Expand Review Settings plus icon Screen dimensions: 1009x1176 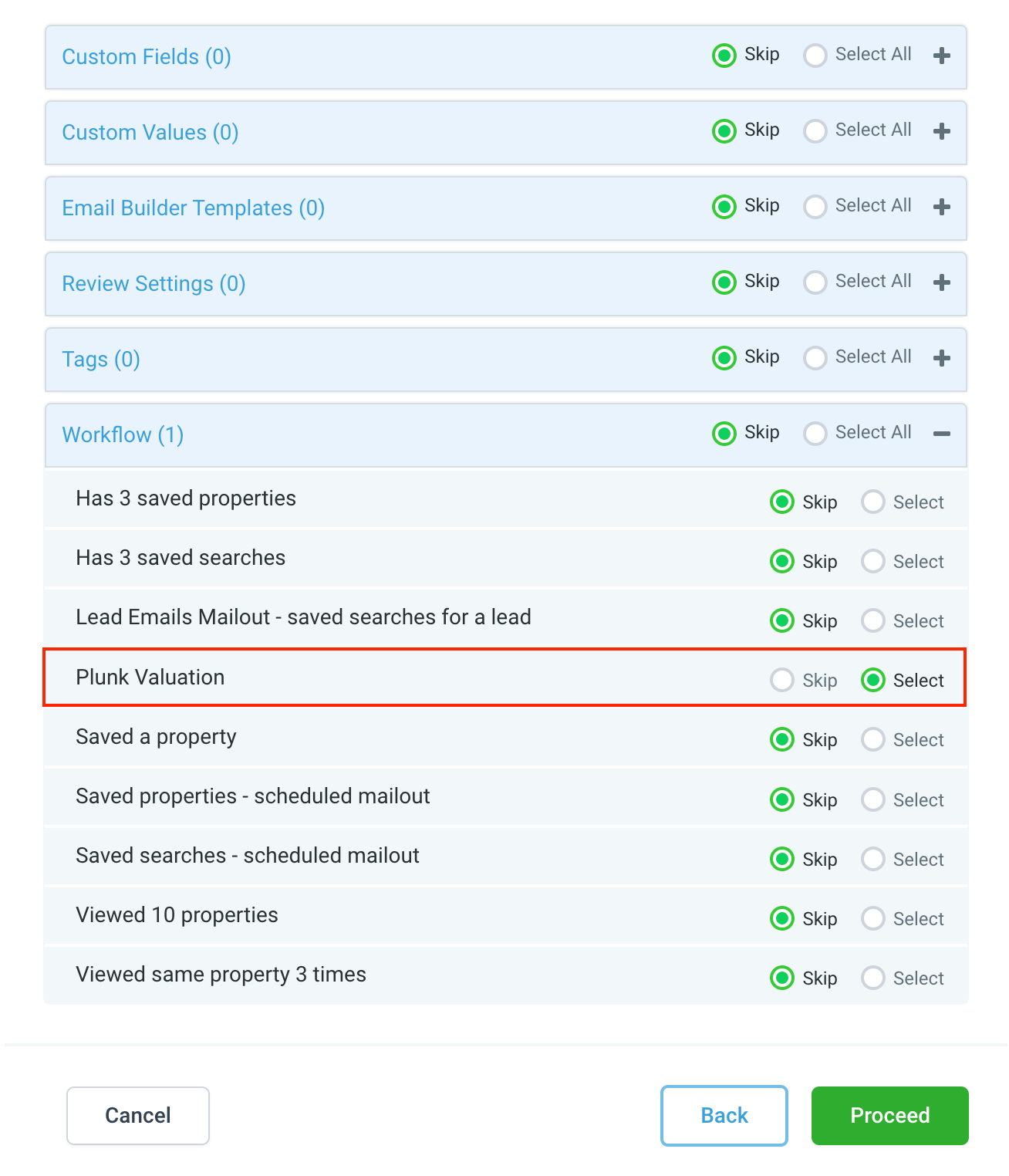(x=941, y=282)
